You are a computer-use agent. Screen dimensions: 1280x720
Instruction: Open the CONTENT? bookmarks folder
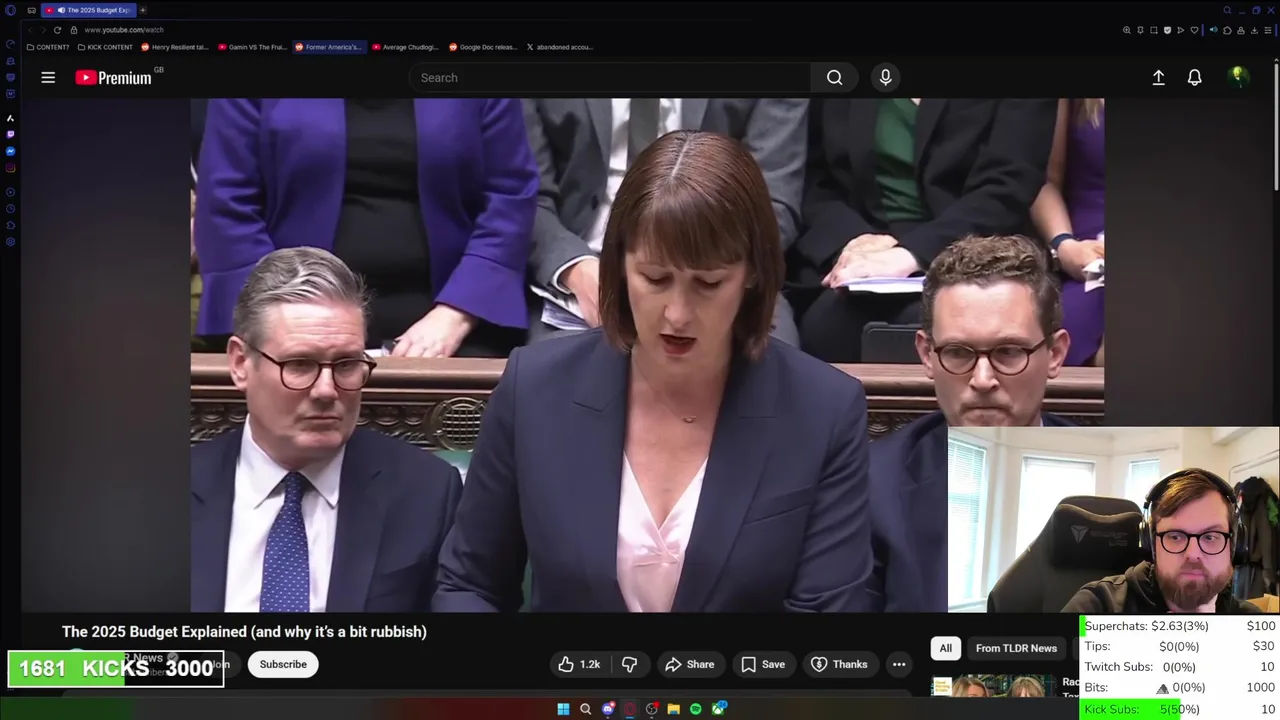click(48, 47)
